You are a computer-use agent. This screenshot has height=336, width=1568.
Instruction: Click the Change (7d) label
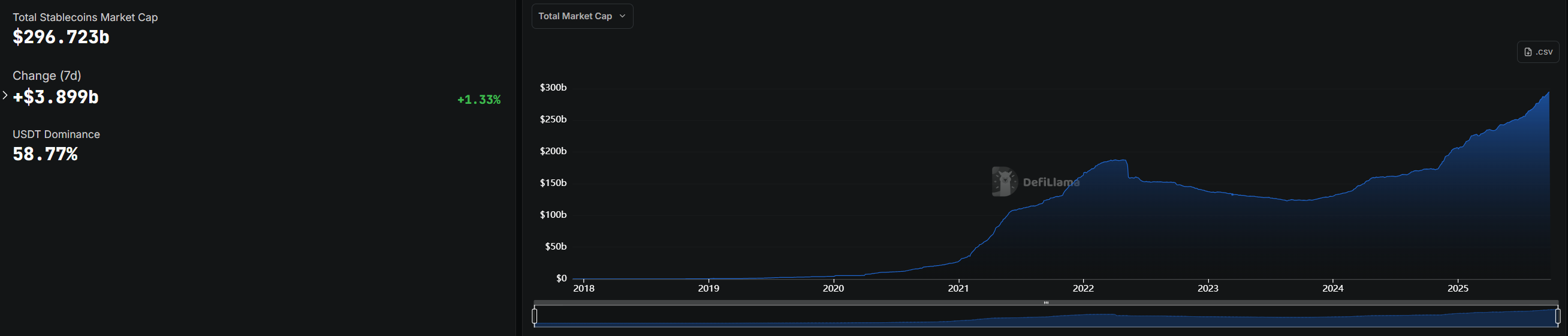pyautogui.click(x=47, y=76)
